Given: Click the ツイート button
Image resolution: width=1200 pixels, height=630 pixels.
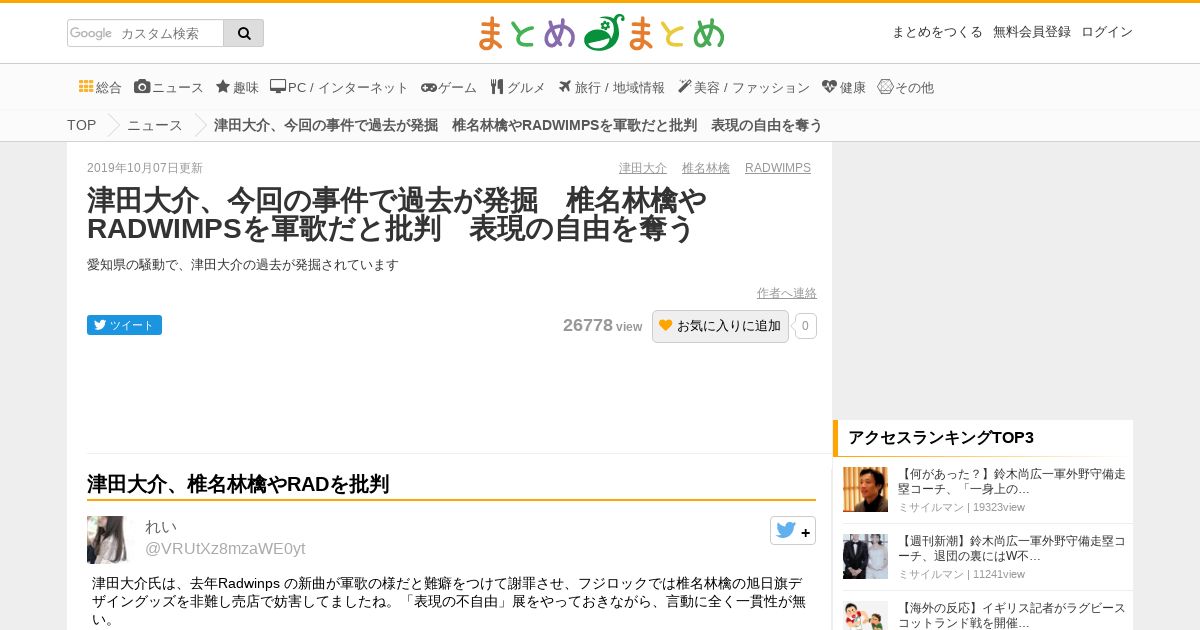Looking at the screenshot, I should click(124, 325).
